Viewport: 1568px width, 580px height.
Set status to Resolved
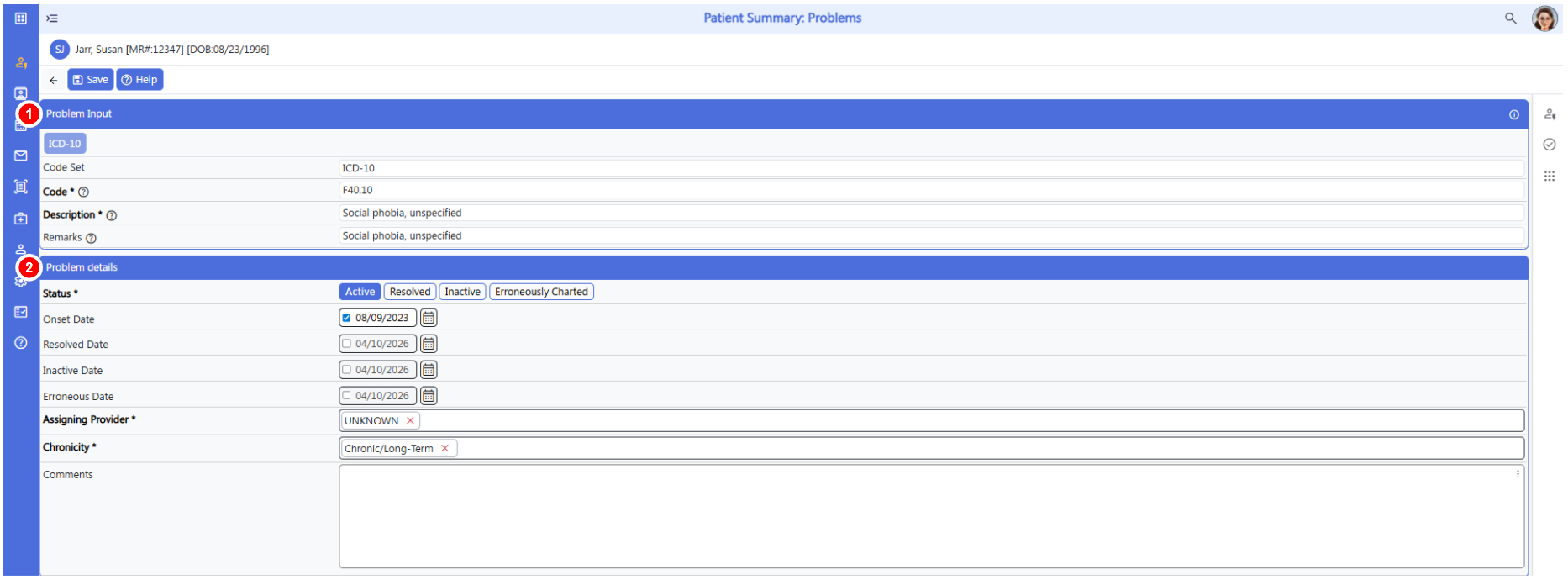[410, 292]
